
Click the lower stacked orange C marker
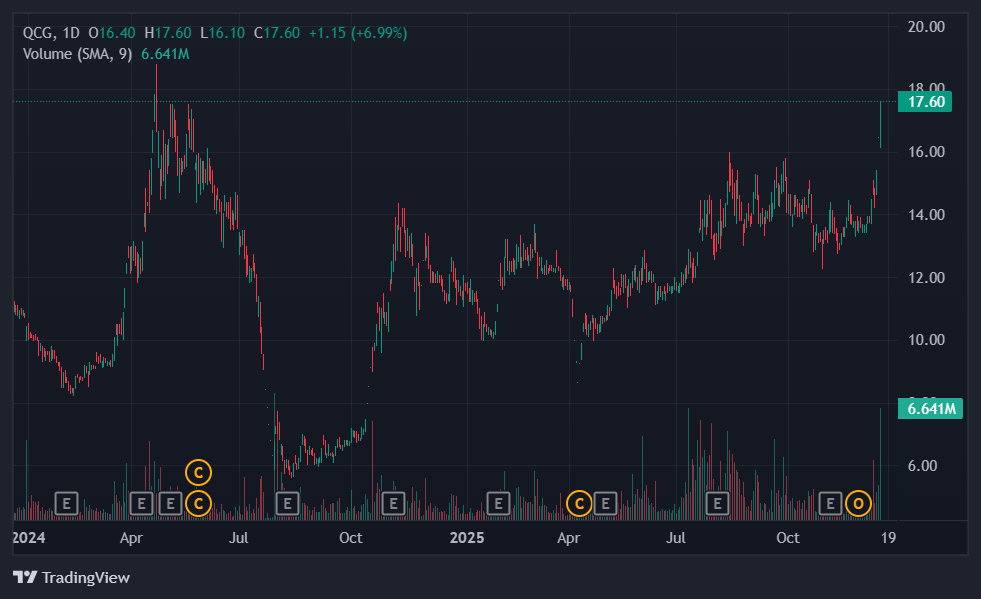point(199,503)
